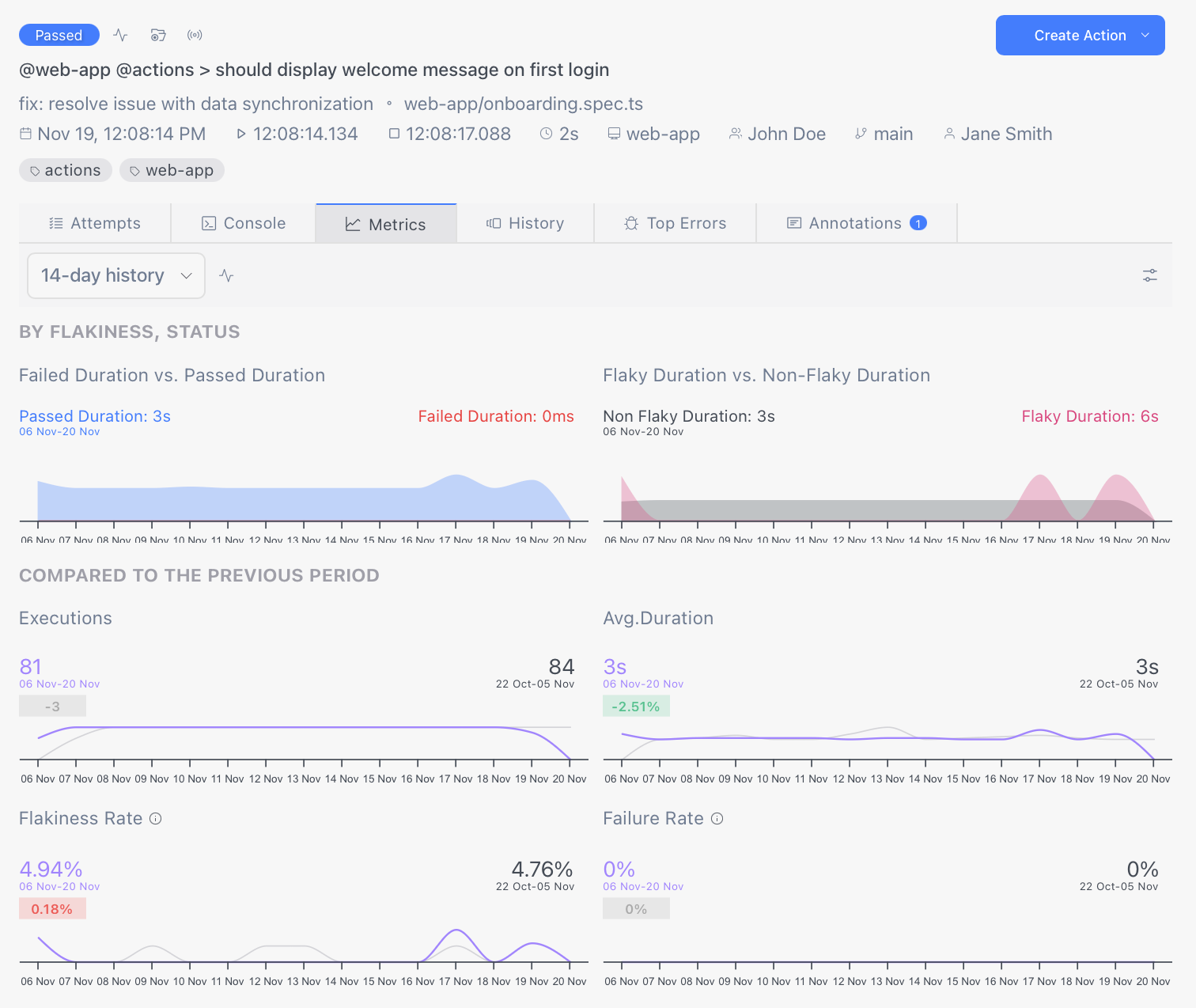Click the folder-with-eye icon in the header
The image size is (1196, 1008).
158,35
